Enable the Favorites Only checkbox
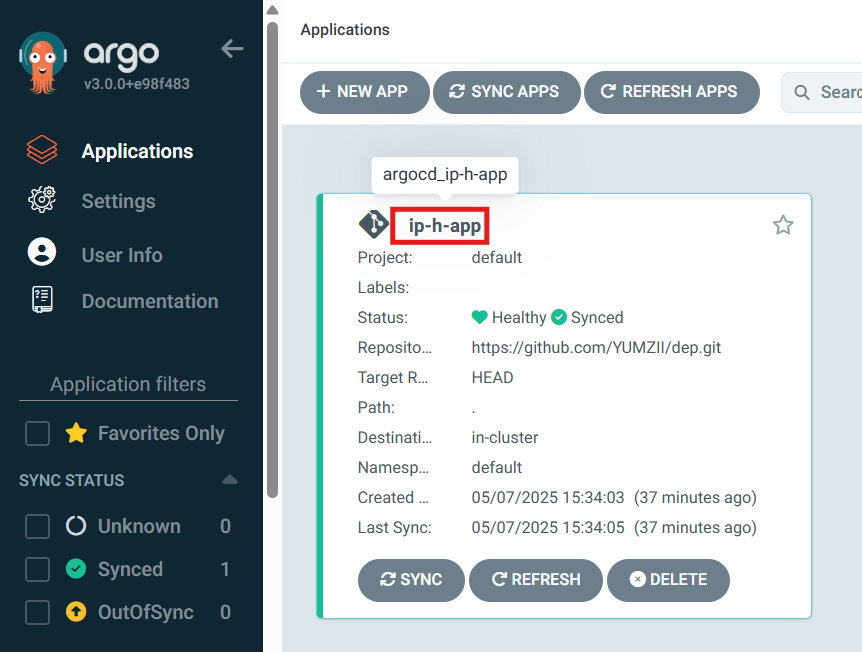Screen dimensions: 862x652 [37, 433]
